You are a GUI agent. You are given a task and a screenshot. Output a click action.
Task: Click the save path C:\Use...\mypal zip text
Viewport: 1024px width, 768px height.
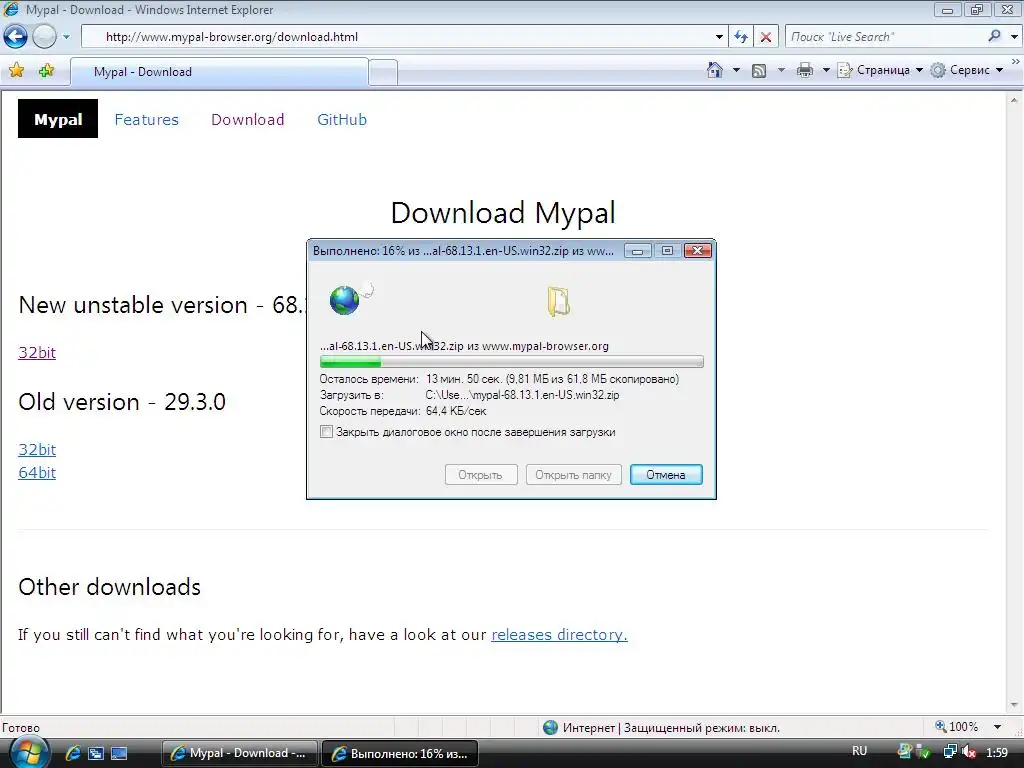522,395
